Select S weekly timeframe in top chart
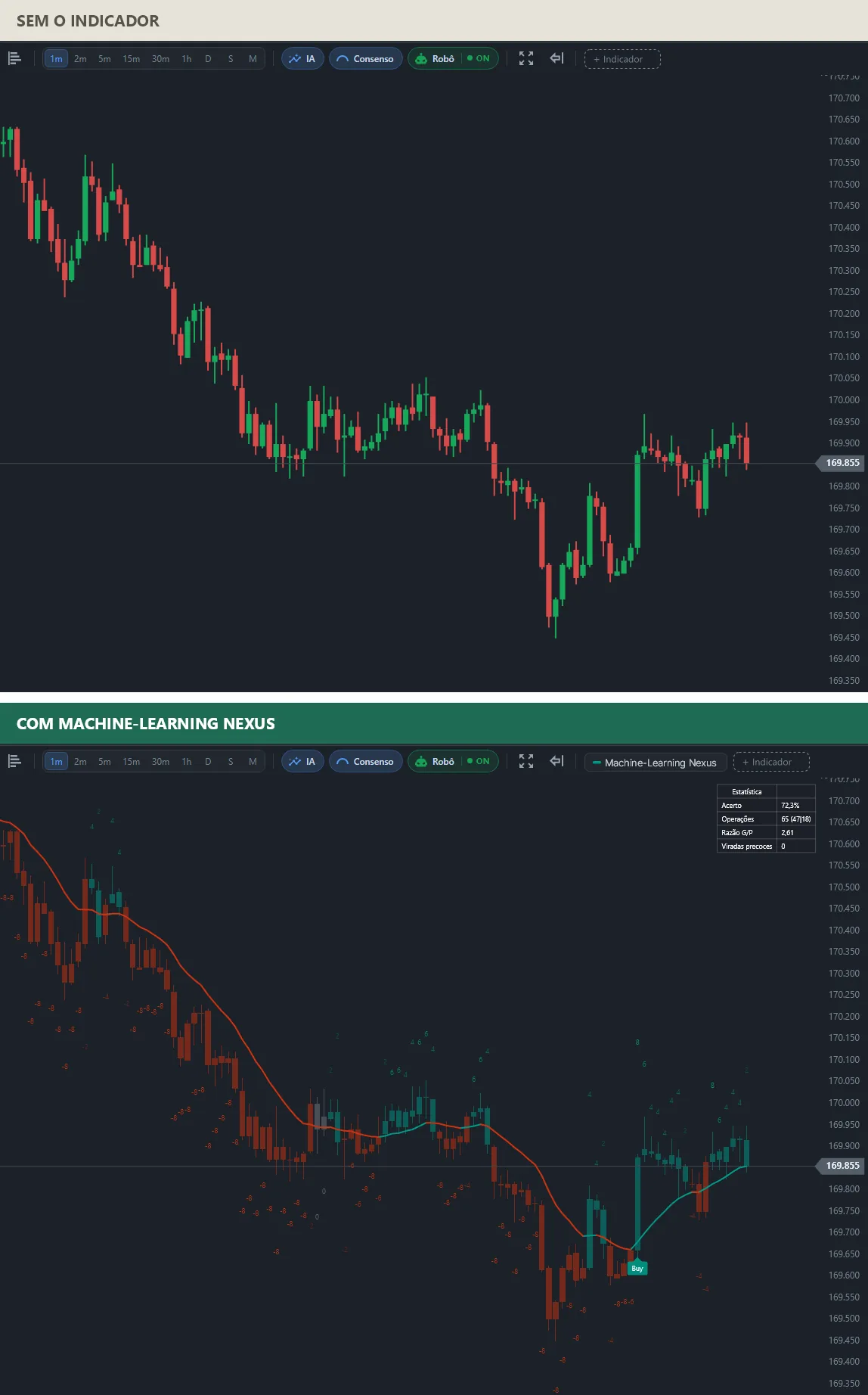This screenshot has height=1395, width=868. click(x=231, y=58)
